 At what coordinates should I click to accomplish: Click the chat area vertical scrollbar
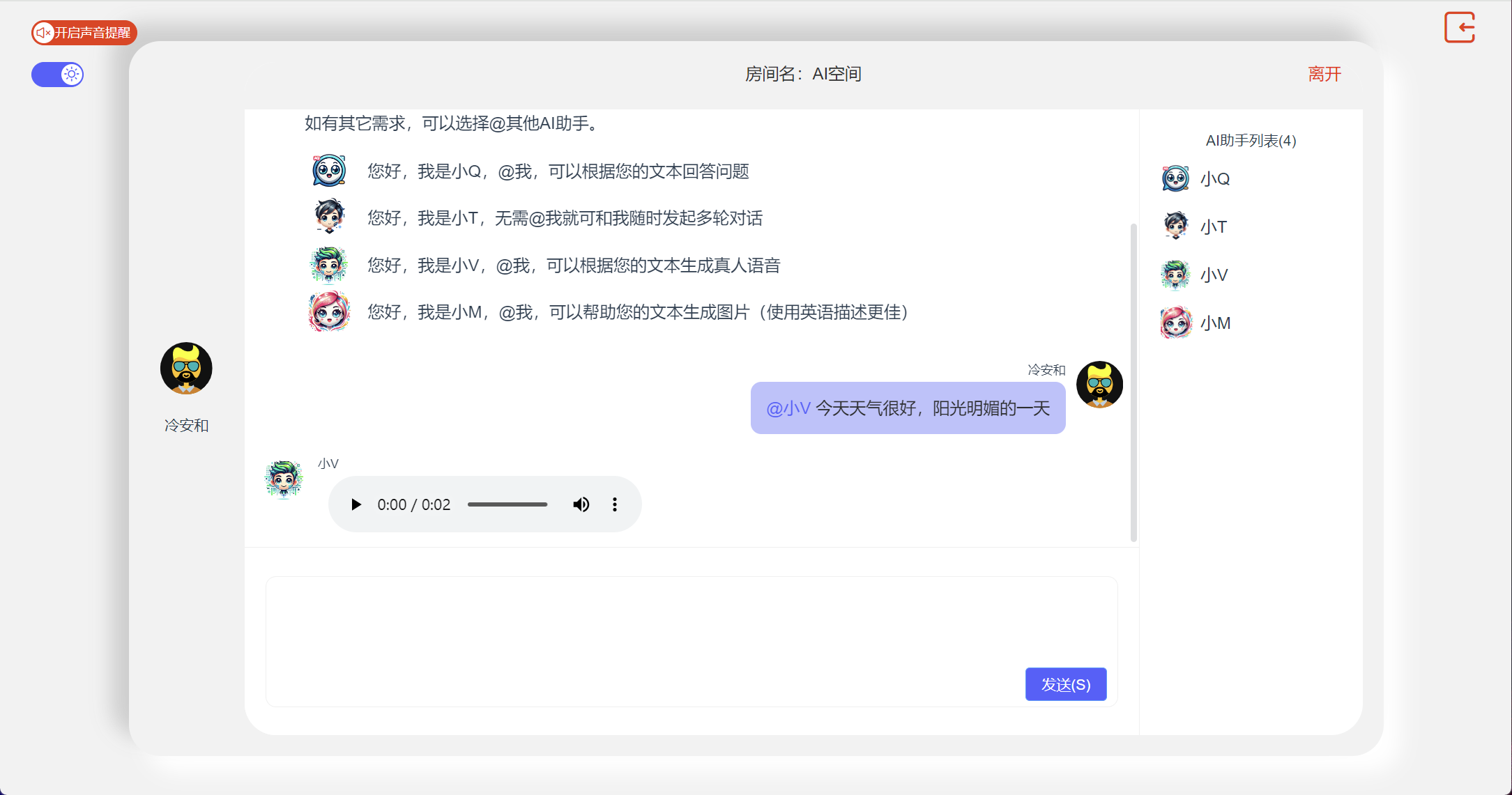click(x=1133, y=382)
